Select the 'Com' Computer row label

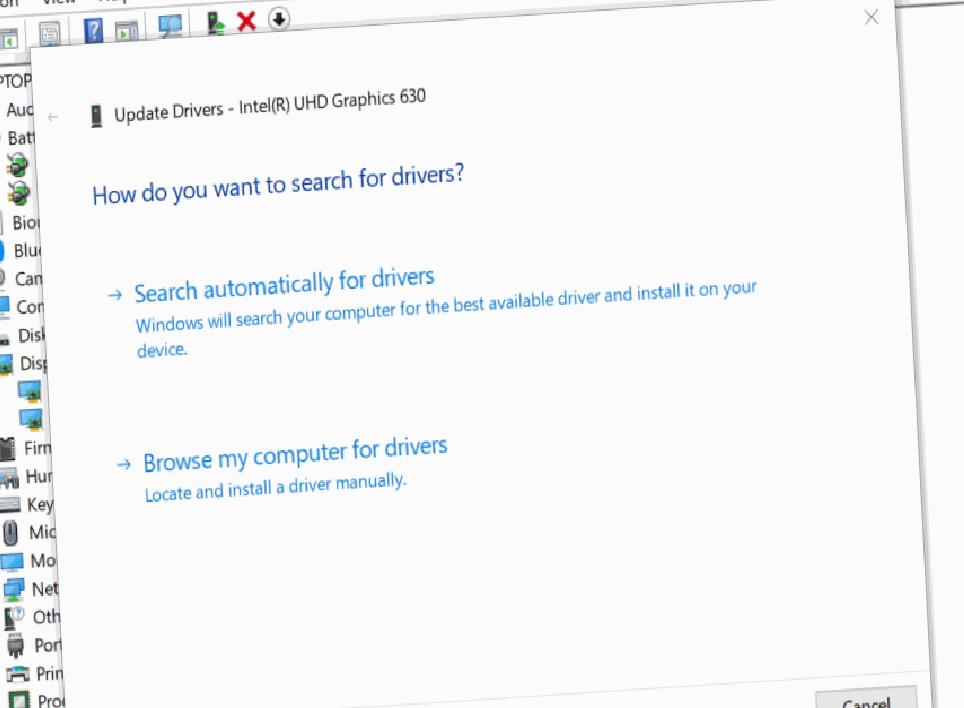point(30,307)
